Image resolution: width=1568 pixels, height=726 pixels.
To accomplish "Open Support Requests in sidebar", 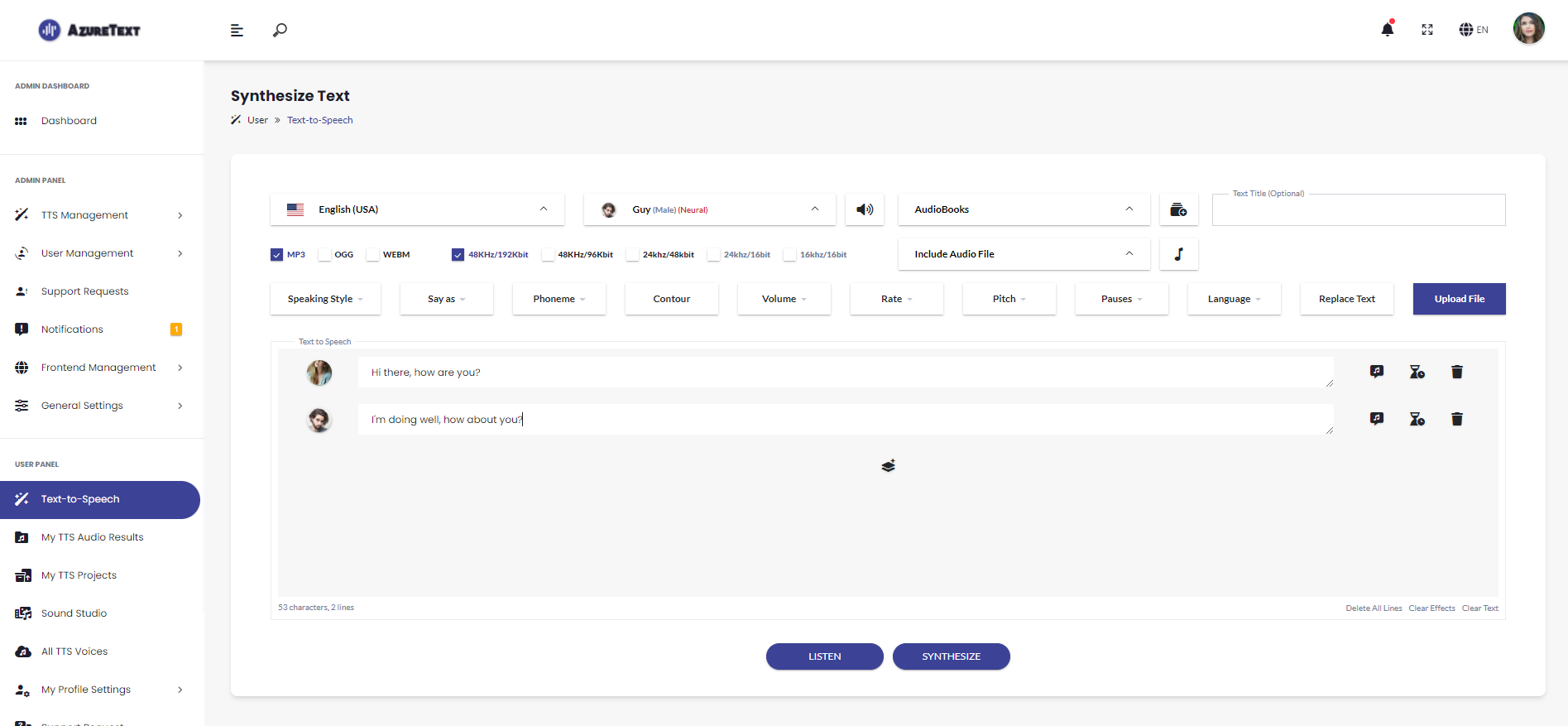I will pyautogui.click(x=100, y=291).
